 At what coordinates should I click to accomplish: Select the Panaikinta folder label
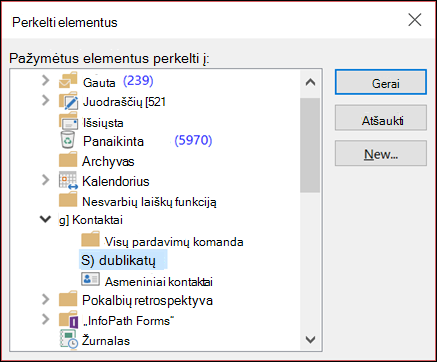click(x=113, y=141)
